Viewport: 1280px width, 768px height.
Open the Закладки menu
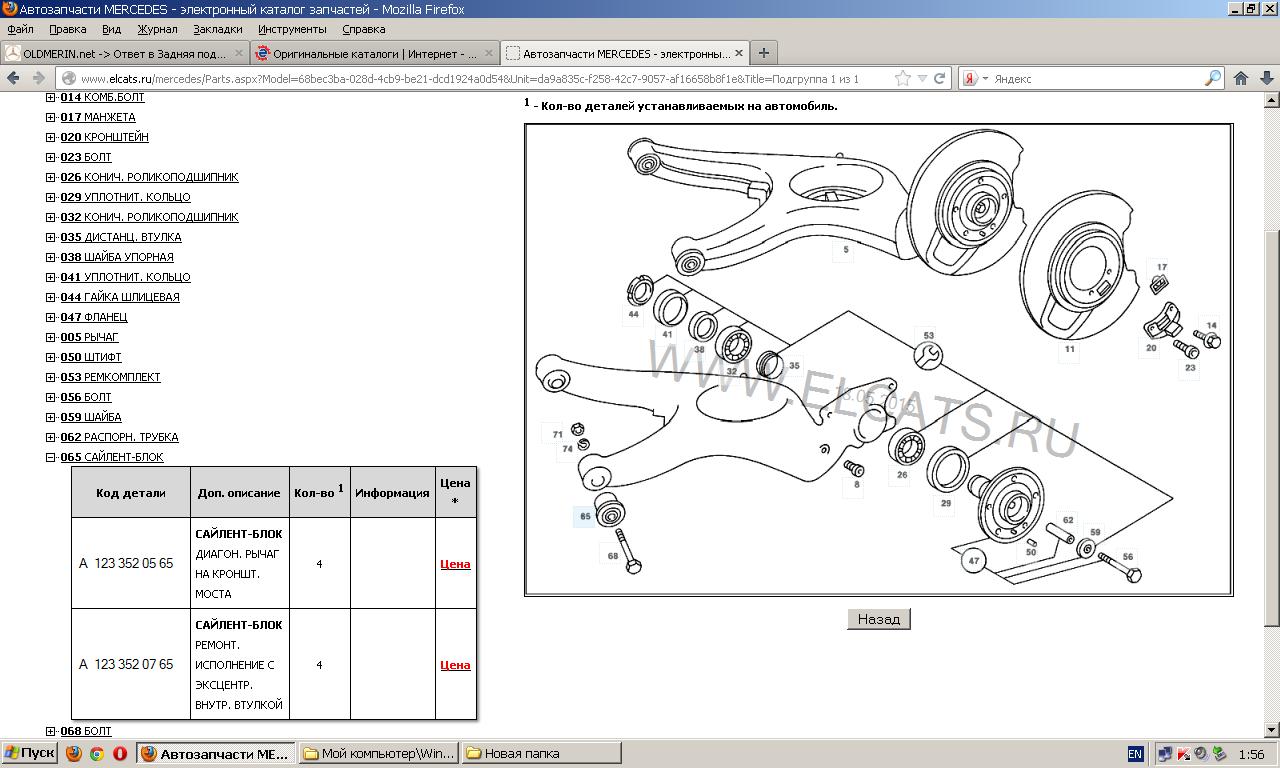pyautogui.click(x=217, y=29)
